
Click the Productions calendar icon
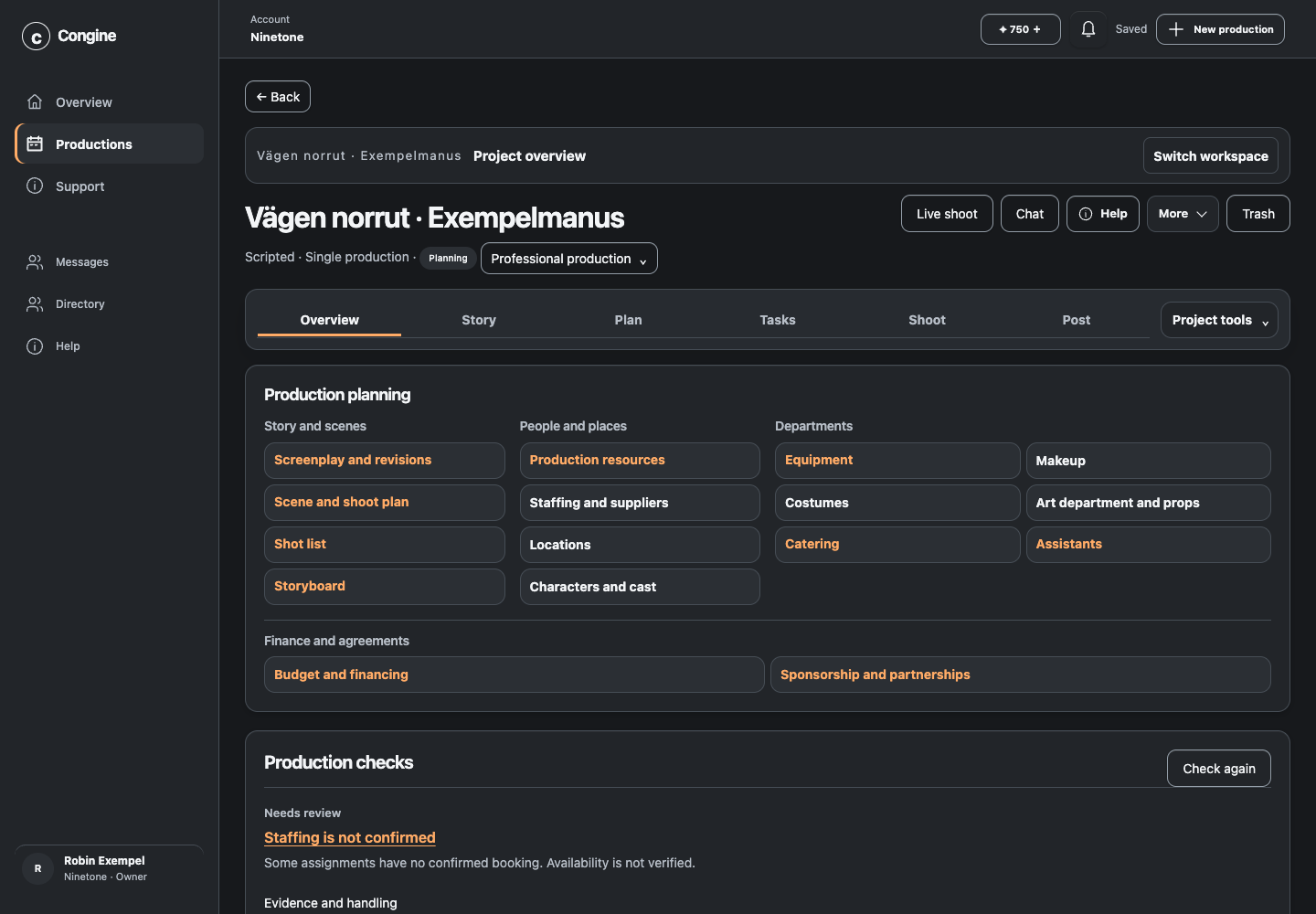click(x=35, y=143)
